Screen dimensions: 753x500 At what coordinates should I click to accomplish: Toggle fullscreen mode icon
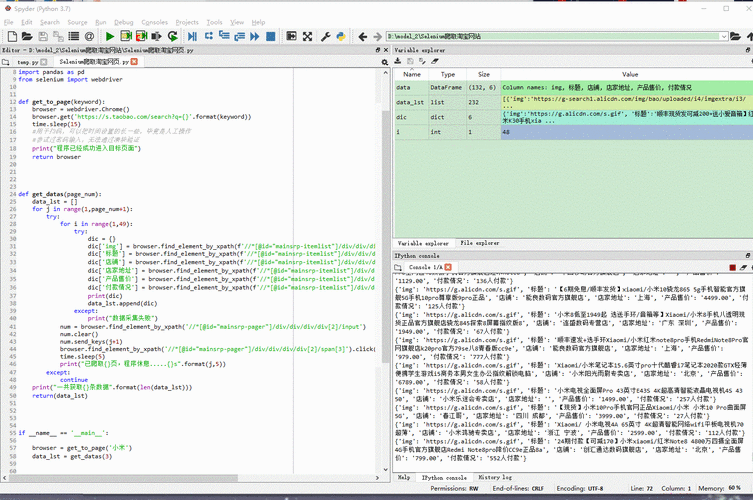[307, 36]
